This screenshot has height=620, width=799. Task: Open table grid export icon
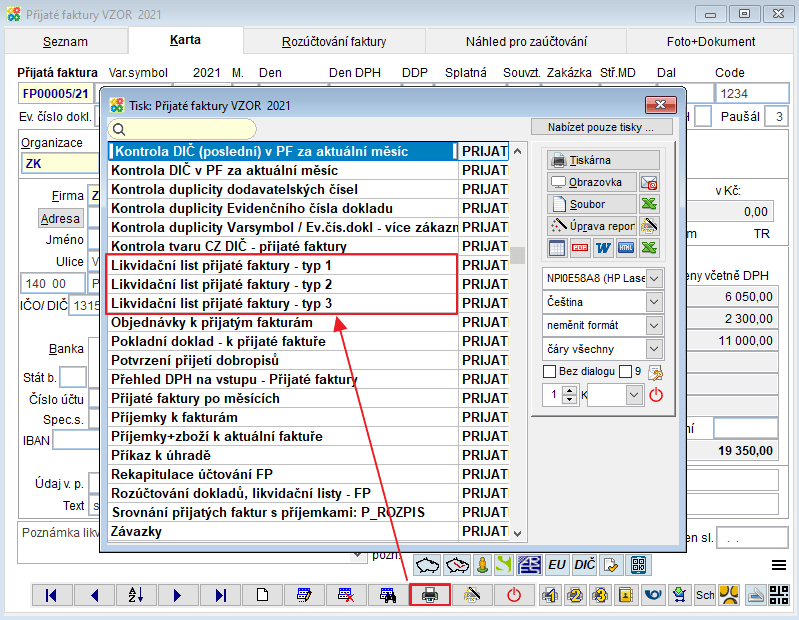pos(557,248)
